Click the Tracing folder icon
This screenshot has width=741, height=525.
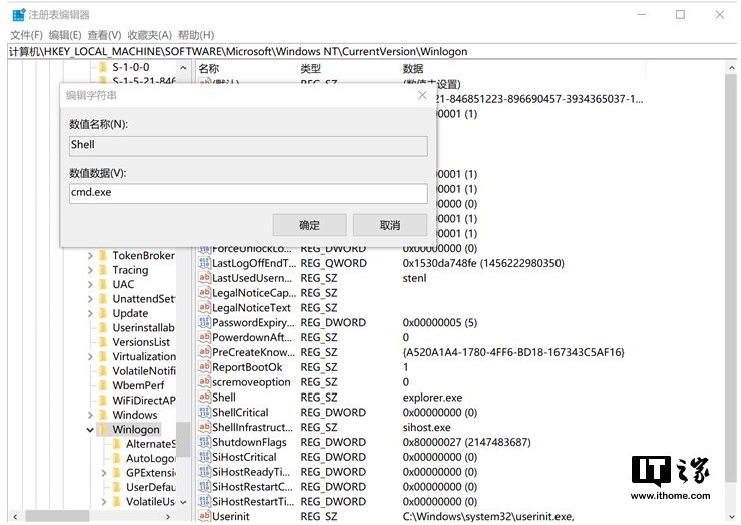(x=103, y=270)
